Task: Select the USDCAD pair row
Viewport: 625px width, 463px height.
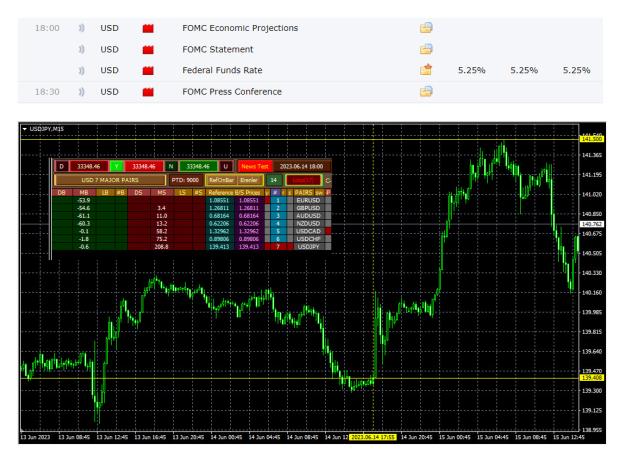Action: [x=309, y=231]
